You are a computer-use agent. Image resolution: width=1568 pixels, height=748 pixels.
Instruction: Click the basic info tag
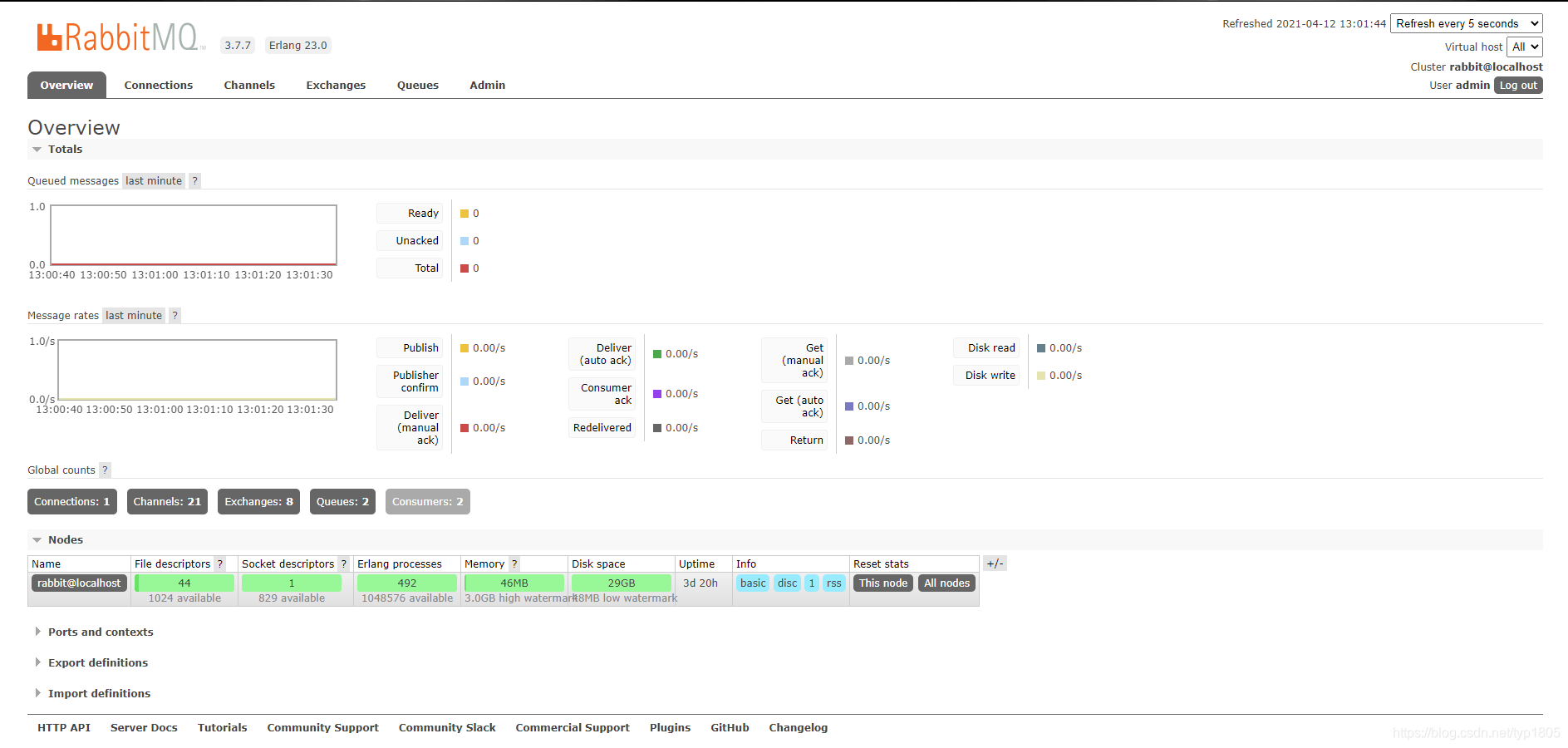[753, 583]
